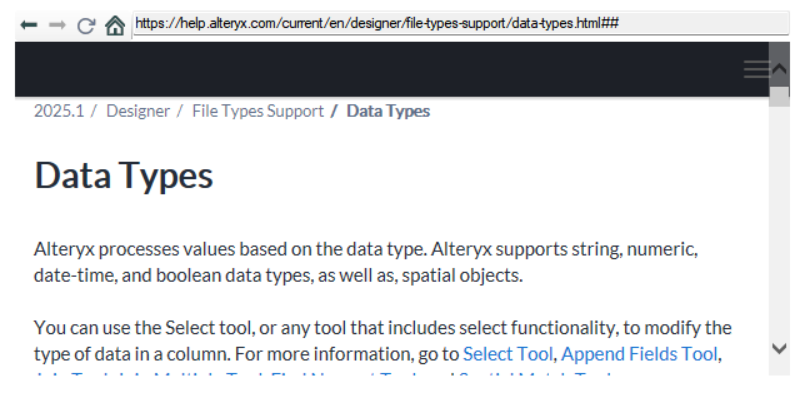Click the dark header banner area
The height and width of the screenshot is (408, 804).
click(x=392, y=69)
